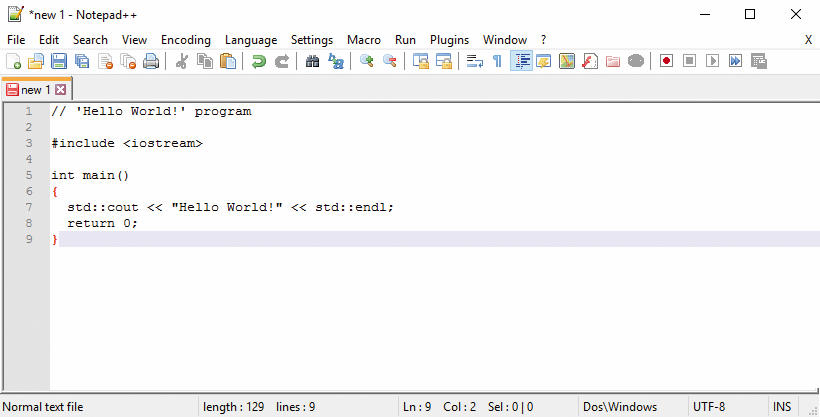Paste clipboard with the Paste icon
The width and height of the screenshot is (820, 417).
click(227, 61)
